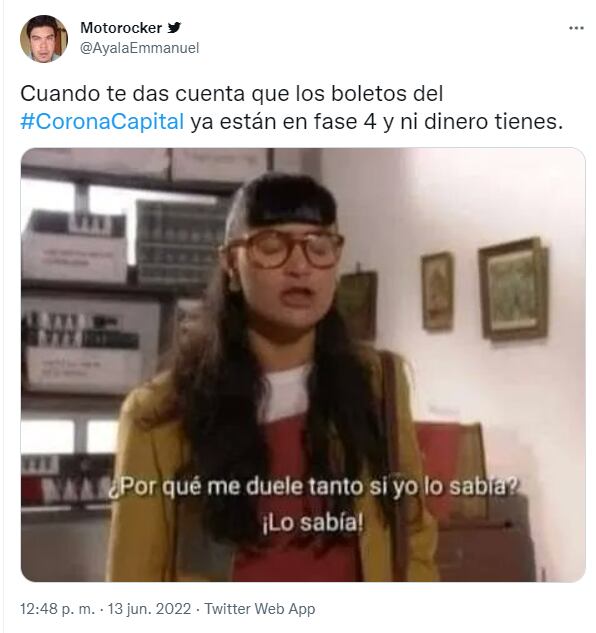
Task: Click the subtitle "¡Lo sabía!" in the meme
Action: click(313, 522)
